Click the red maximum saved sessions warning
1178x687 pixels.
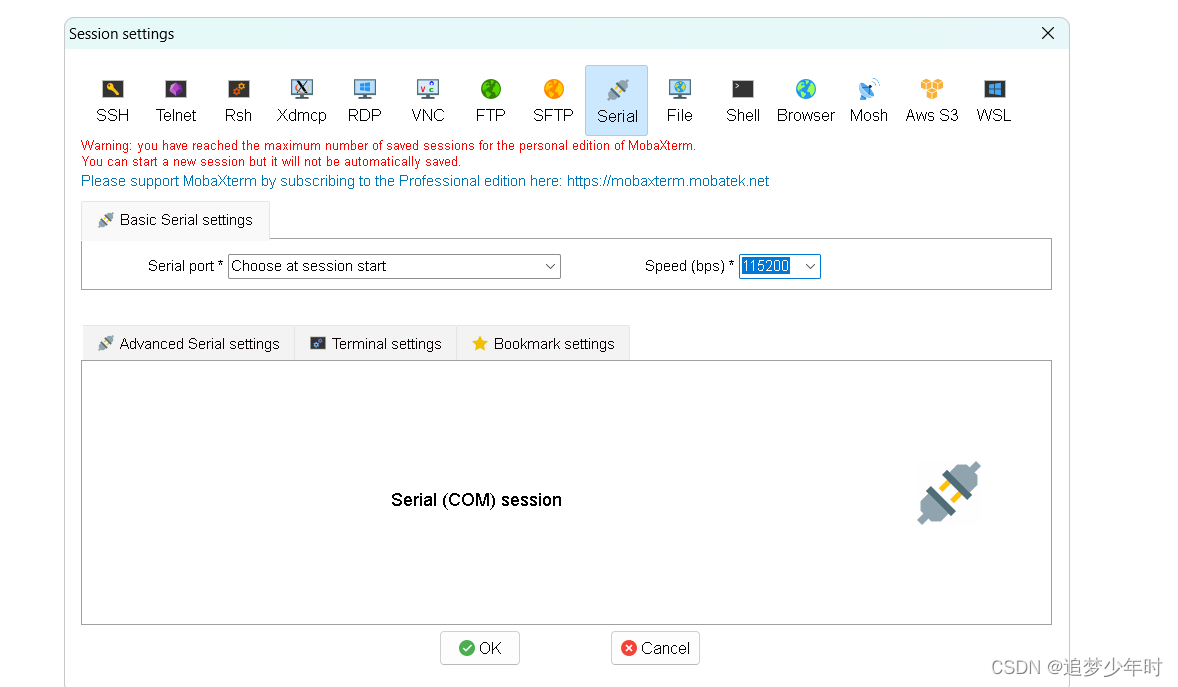388,153
